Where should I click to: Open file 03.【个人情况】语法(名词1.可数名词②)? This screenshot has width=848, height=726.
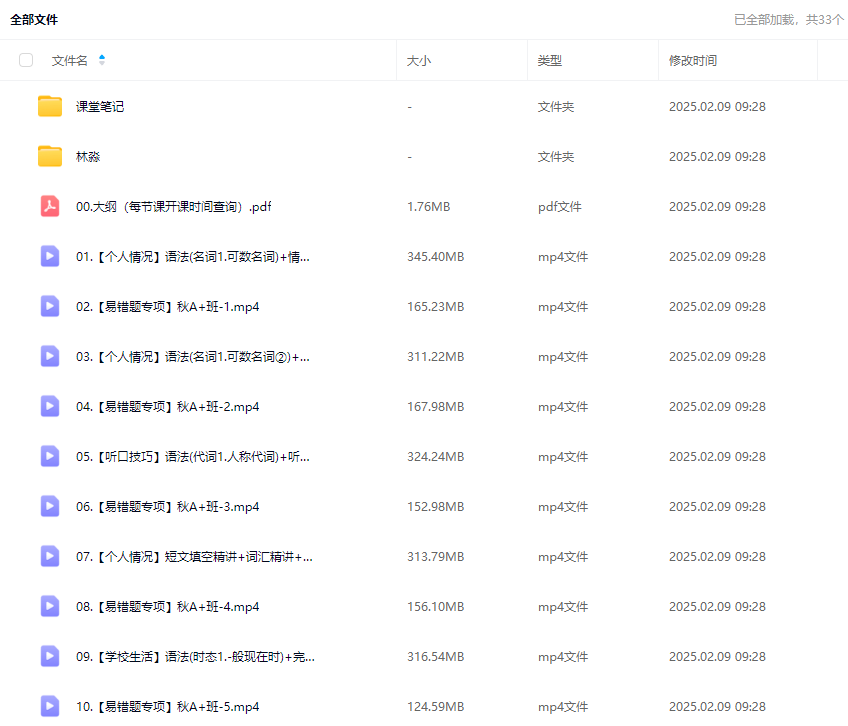(192, 357)
